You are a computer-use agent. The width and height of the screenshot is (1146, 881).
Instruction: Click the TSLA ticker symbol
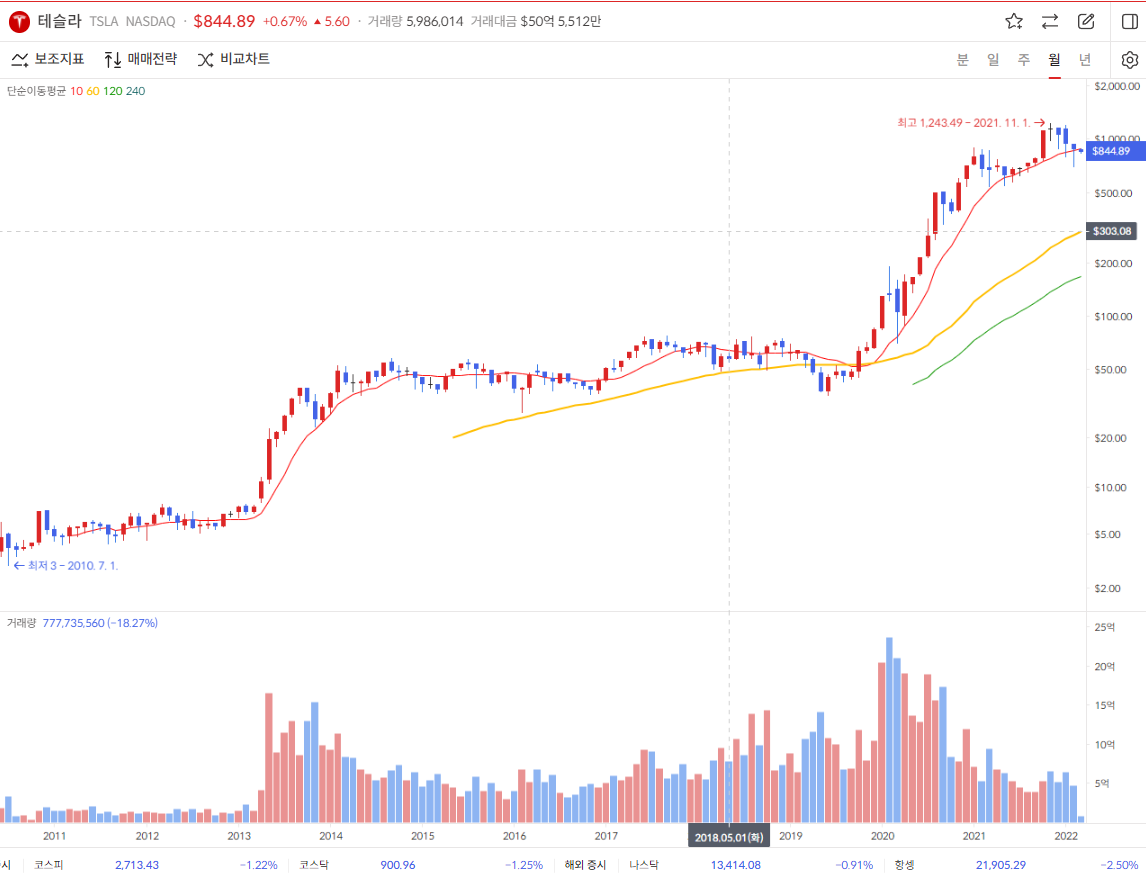[104, 22]
